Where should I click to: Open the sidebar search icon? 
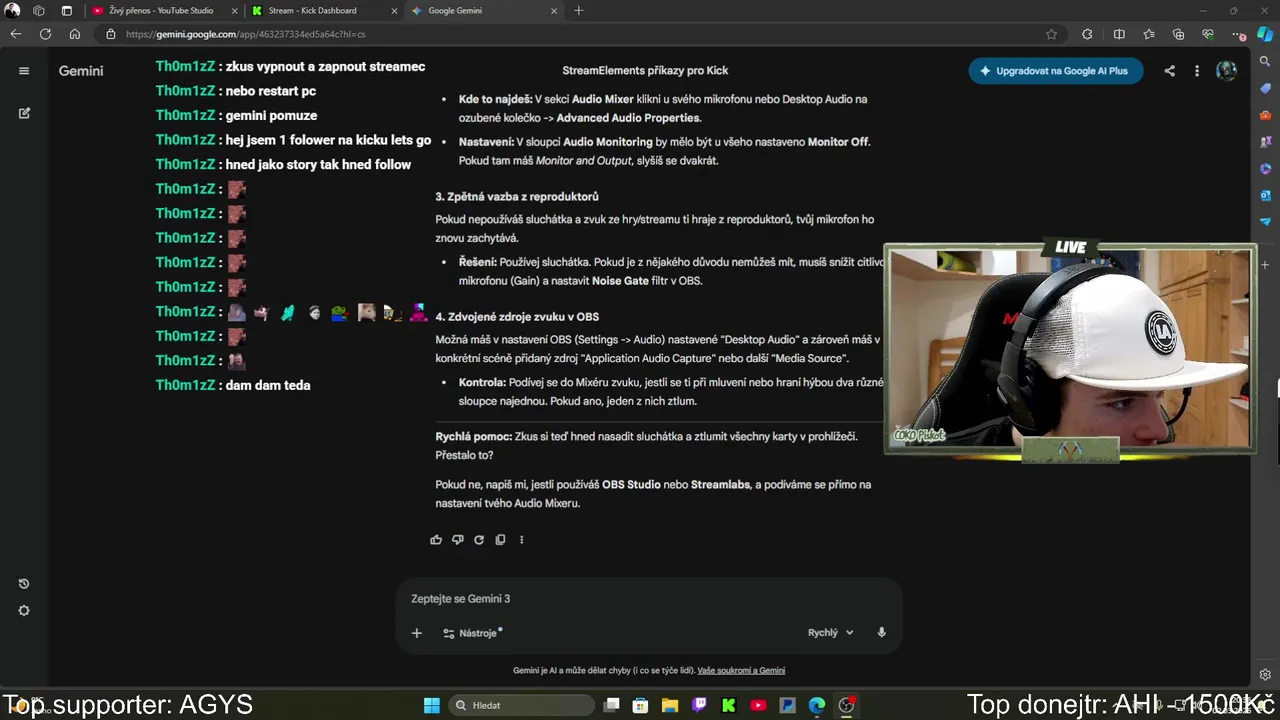pyautogui.click(x=1265, y=62)
